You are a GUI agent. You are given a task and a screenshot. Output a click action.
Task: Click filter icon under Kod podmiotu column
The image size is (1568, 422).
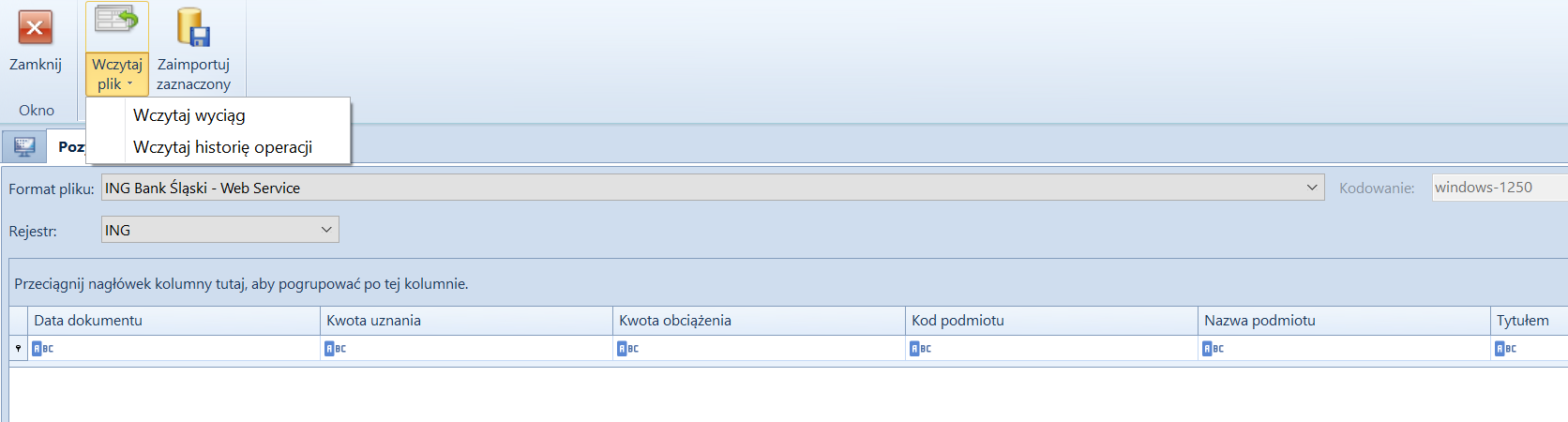(x=921, y=349)
